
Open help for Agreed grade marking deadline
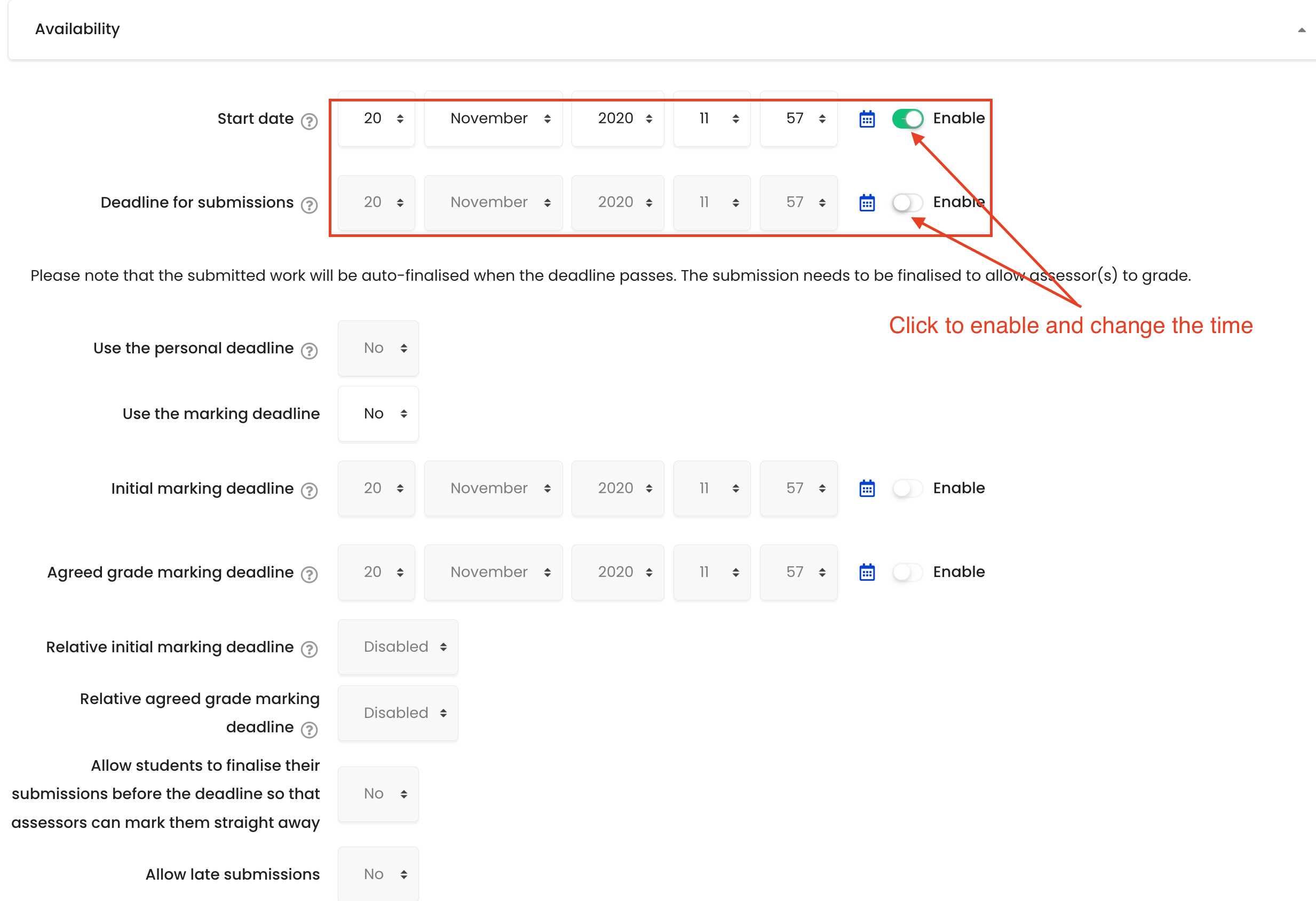(x=309, y=575)
